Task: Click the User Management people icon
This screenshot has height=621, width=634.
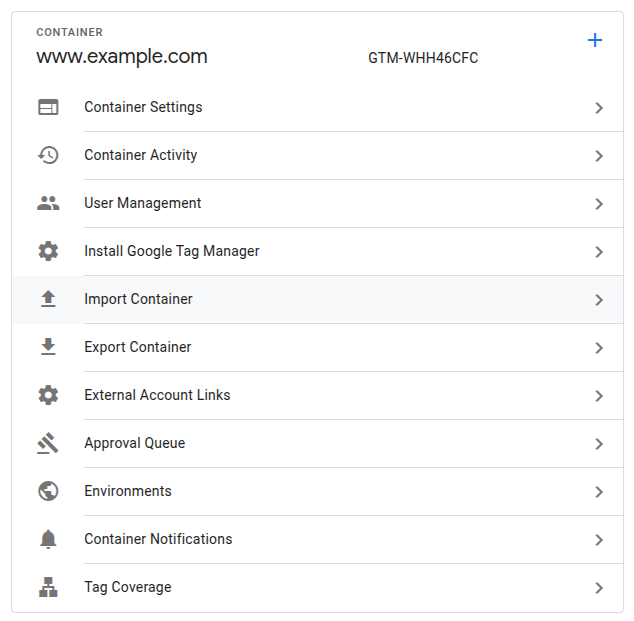Action: 48,203
